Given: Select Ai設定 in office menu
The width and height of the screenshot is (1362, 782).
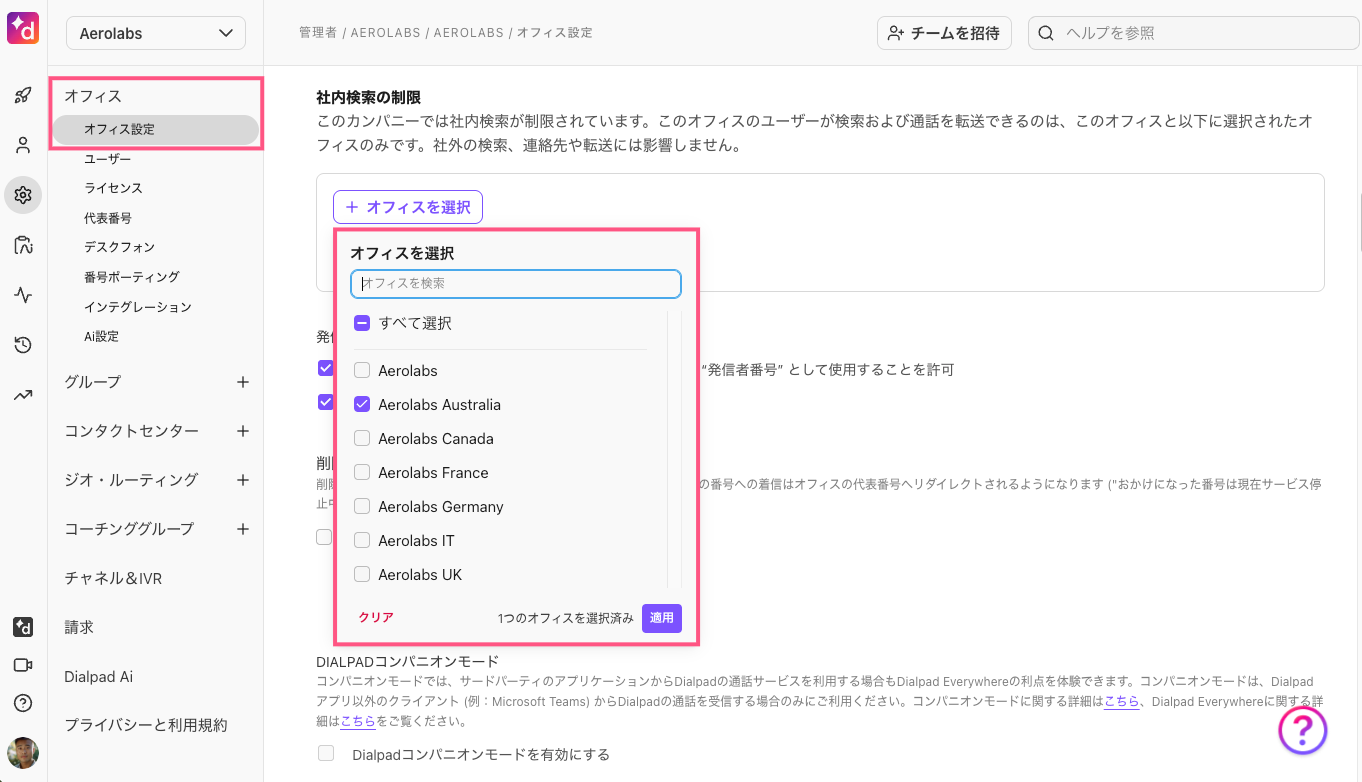Looking at the screenshot, I should point(101,337).
